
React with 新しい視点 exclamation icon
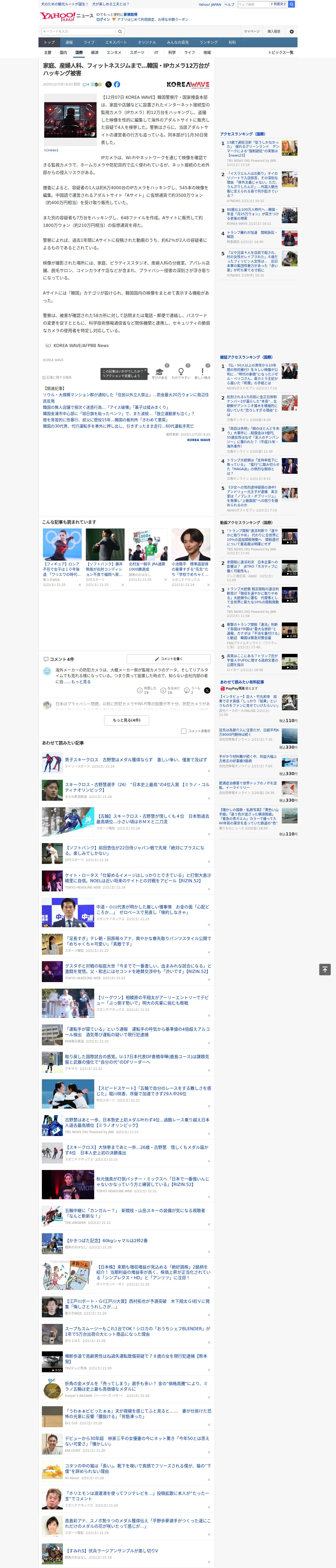tap(203, 371)
